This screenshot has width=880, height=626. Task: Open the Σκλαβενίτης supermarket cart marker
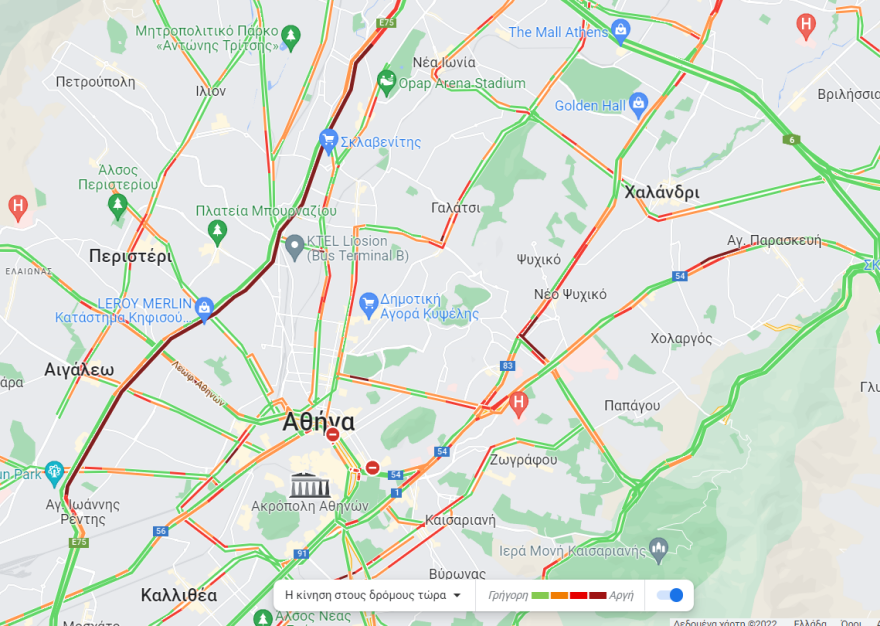[x=328, y=141]
